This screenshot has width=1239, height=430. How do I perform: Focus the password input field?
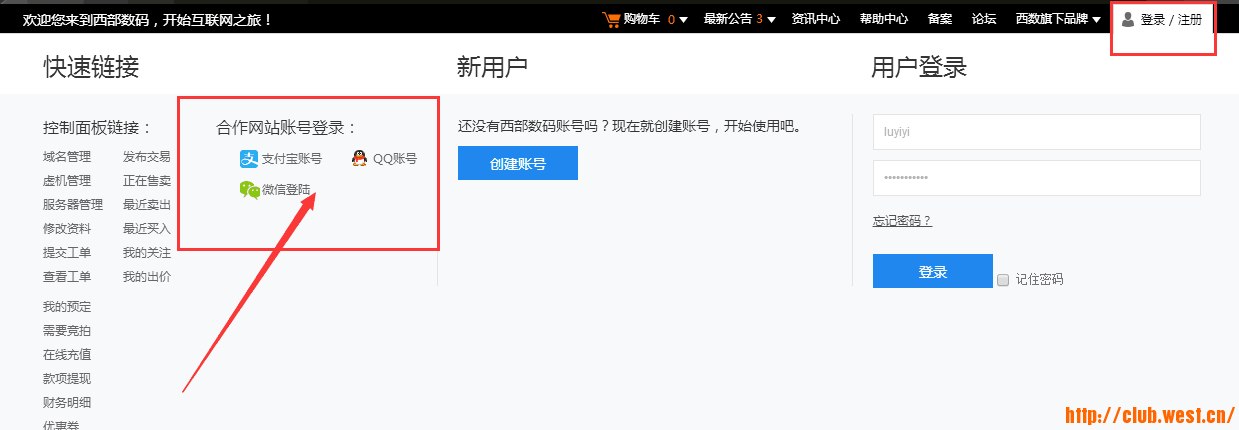[x=1036, y=178]
